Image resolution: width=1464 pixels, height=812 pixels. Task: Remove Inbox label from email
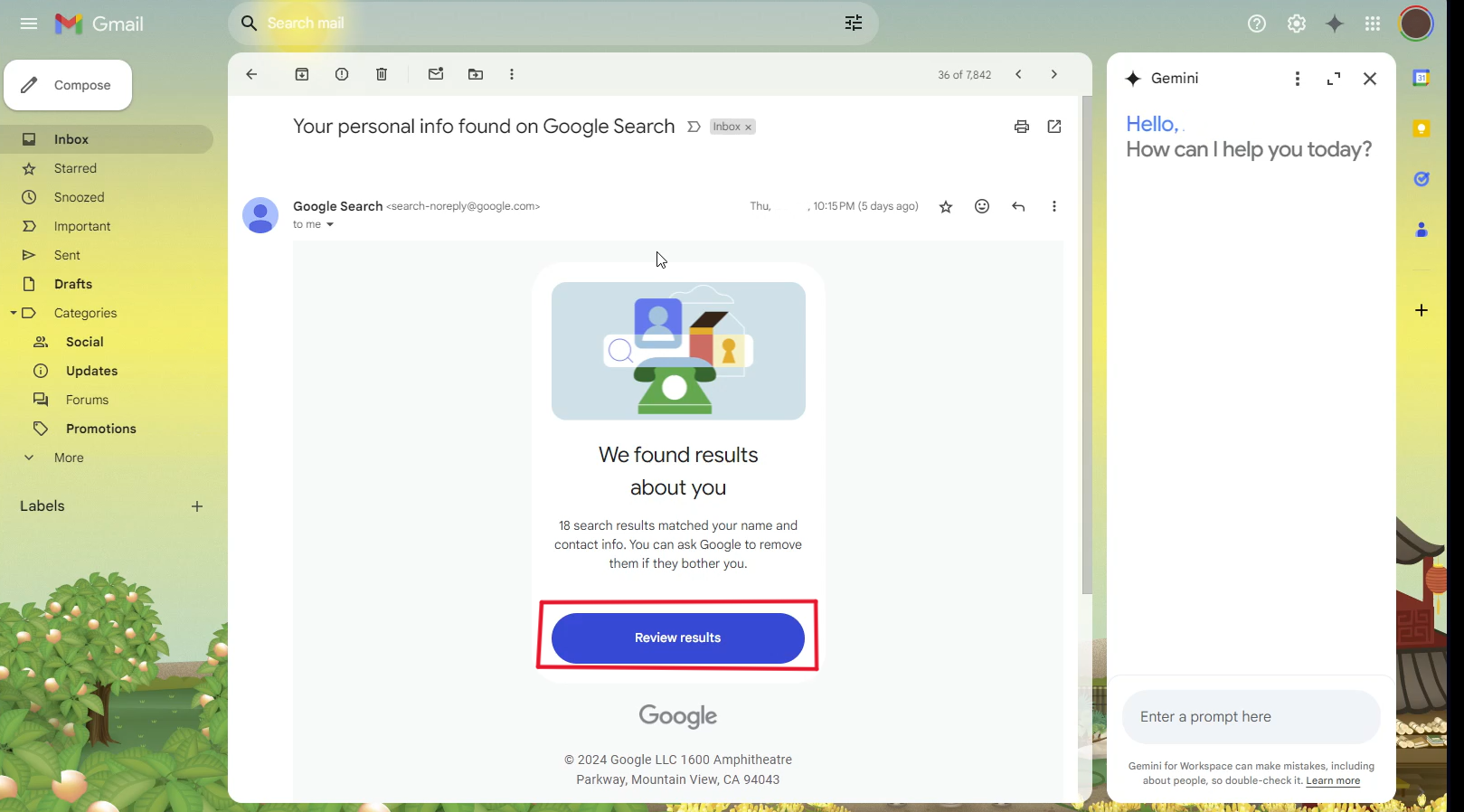pos(748,127)
